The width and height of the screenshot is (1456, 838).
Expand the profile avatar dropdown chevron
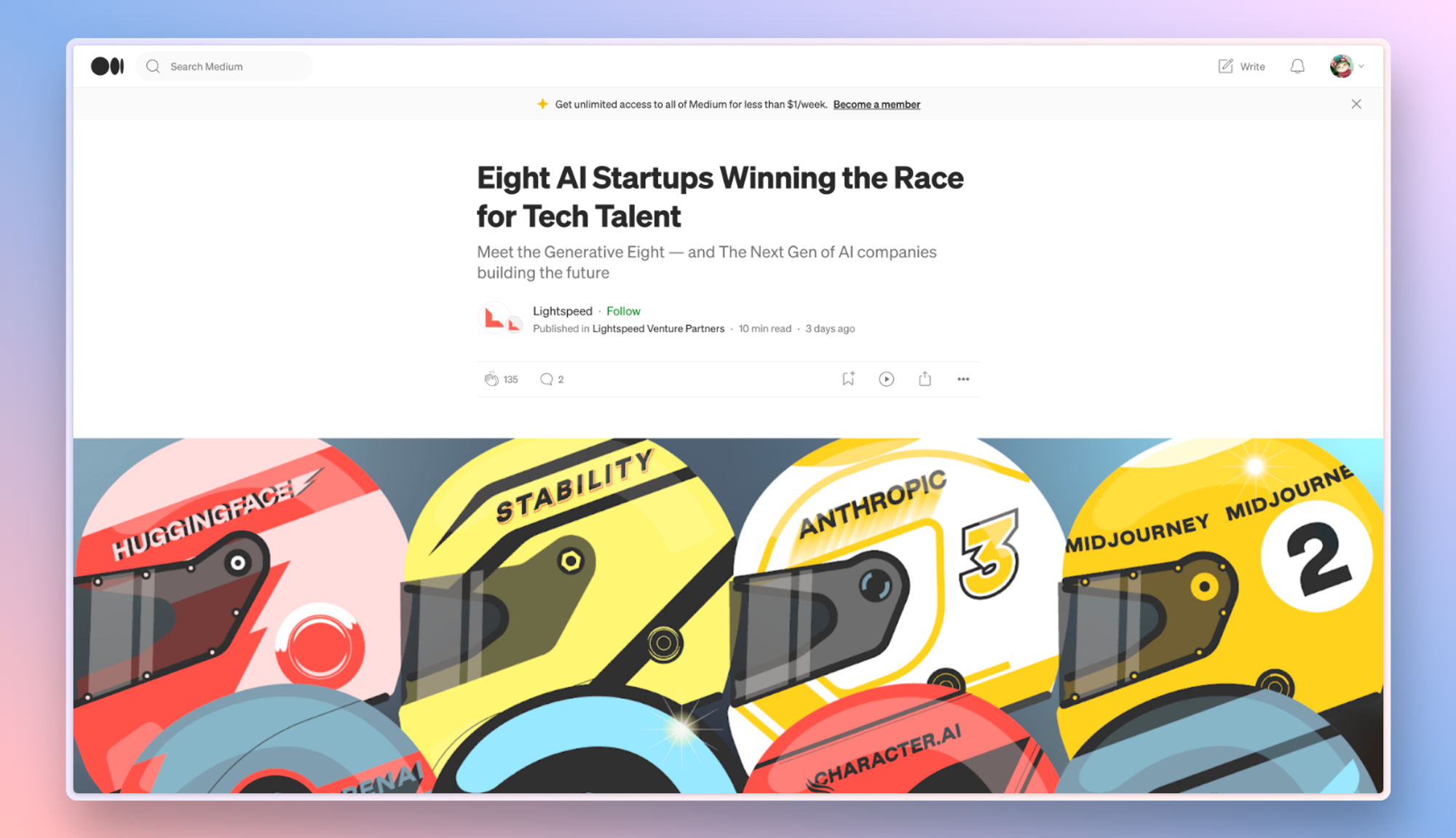[1361, 66]
